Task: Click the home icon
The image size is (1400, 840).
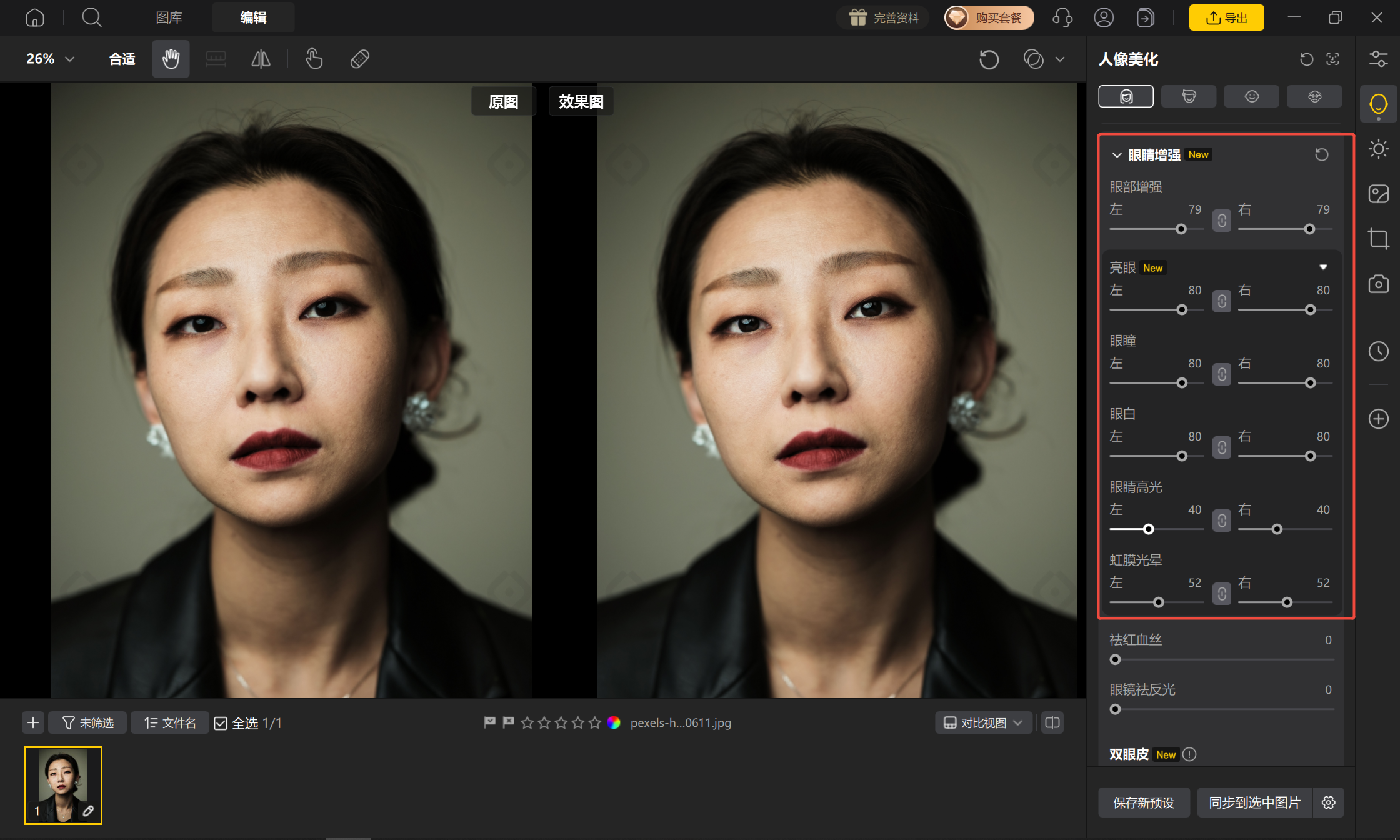Action: pyautogui.click(x=35, y=17)
